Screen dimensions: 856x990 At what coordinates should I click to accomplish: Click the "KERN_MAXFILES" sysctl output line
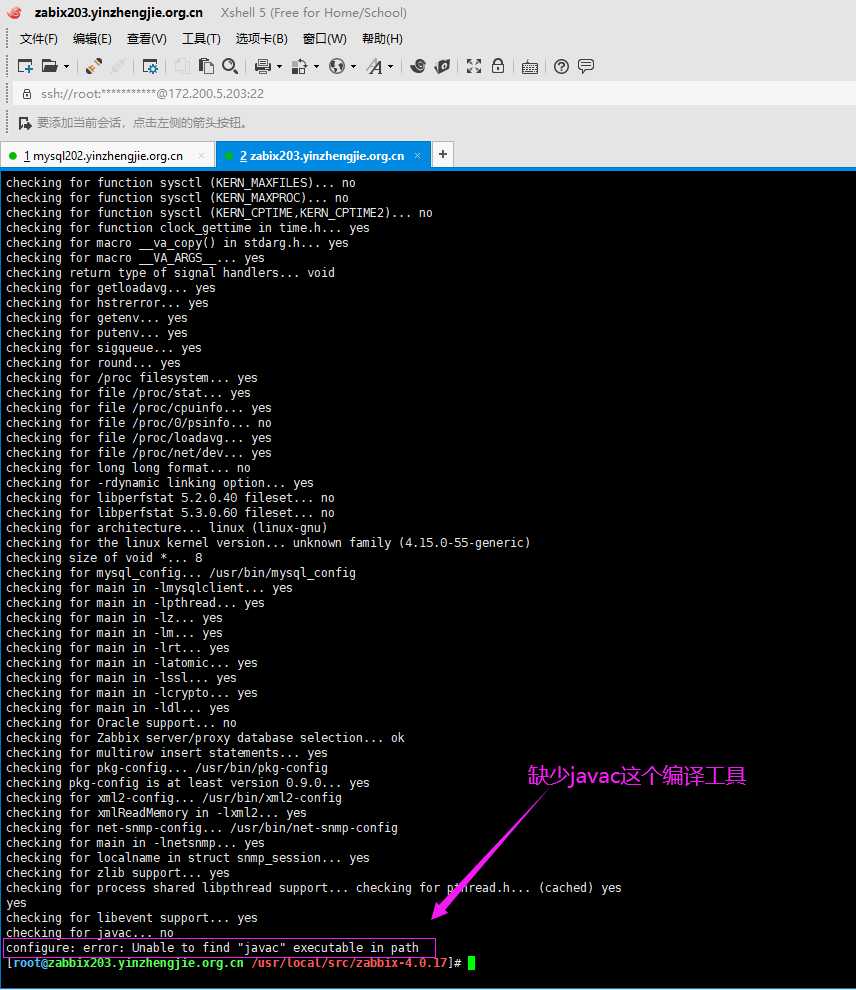click(x=181, y=182)
